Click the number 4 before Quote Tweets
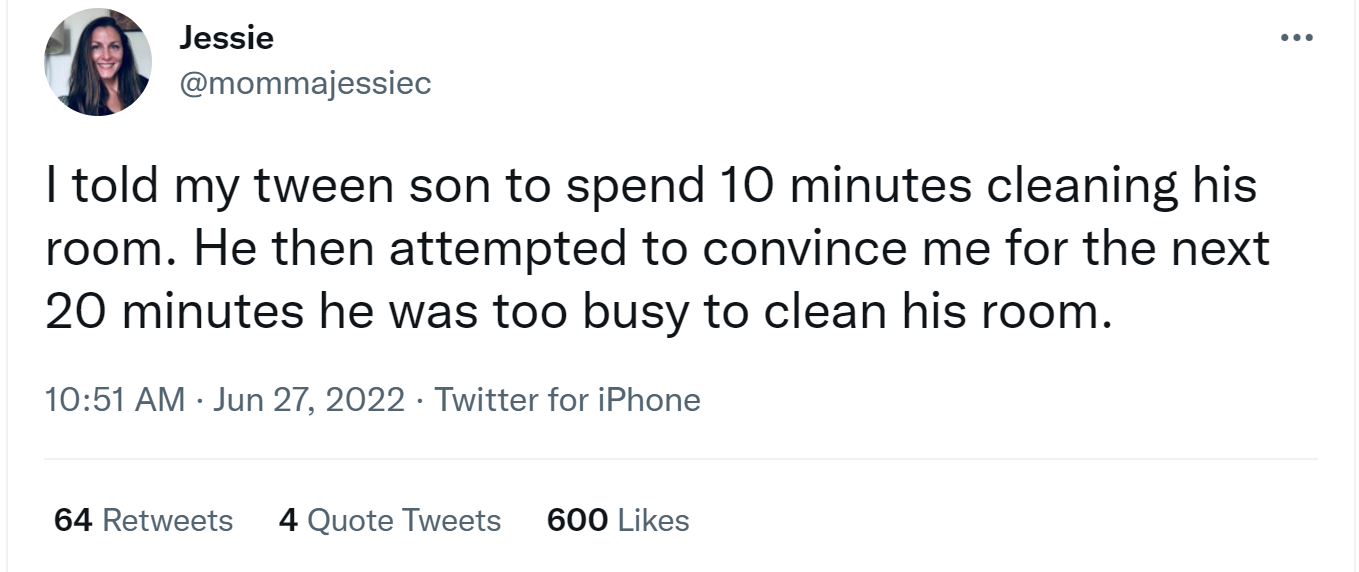The image size is (1359, 572). coord(289,521)
